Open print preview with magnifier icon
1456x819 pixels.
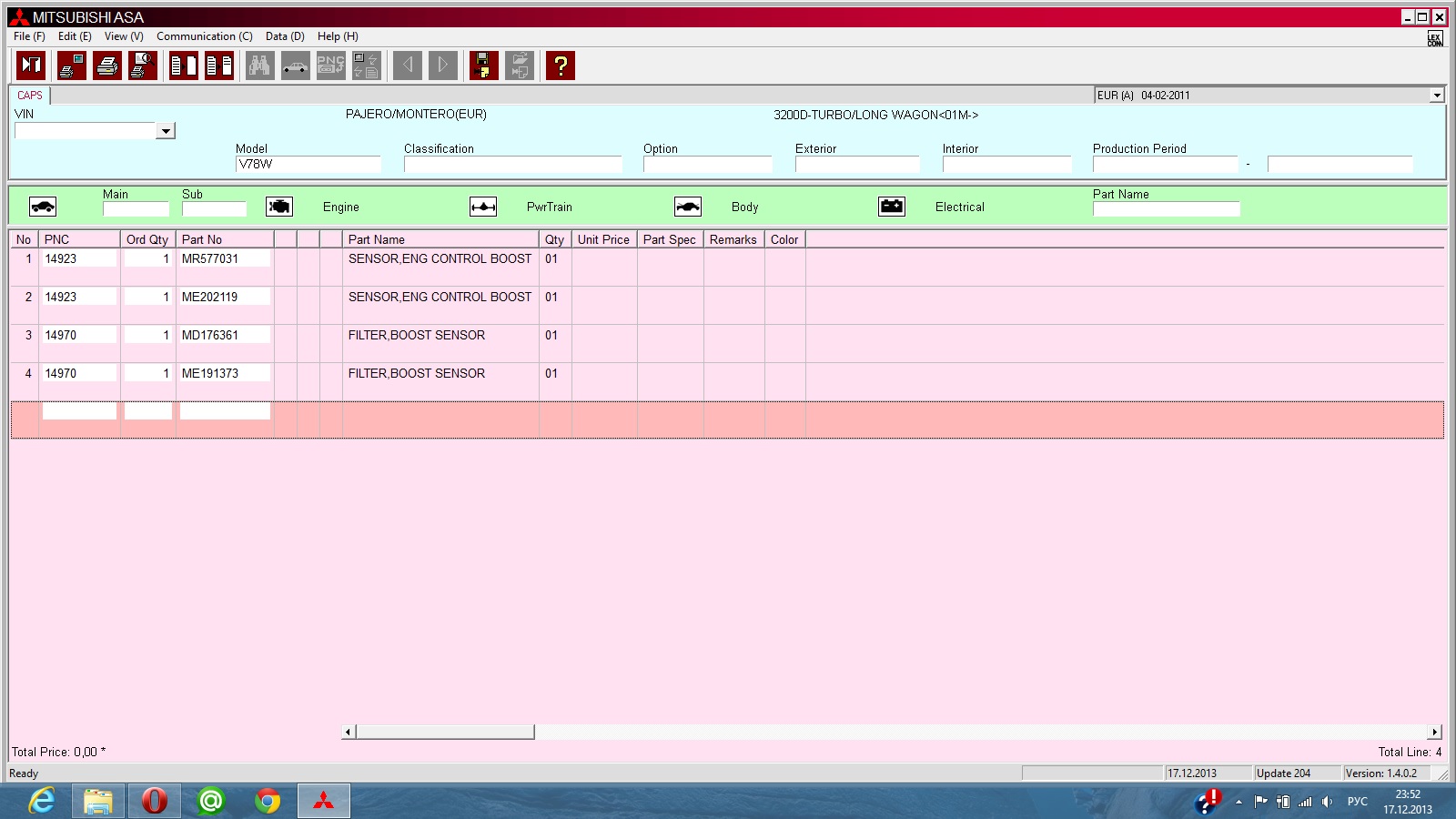tap(143, 66)
